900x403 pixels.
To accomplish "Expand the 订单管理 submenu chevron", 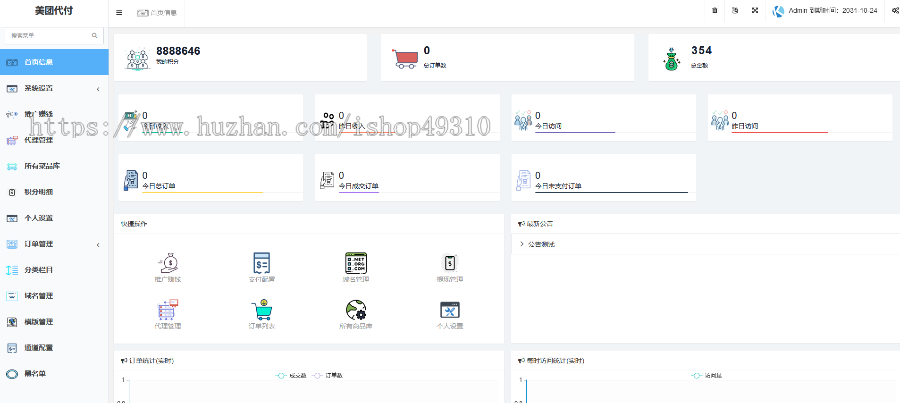I will 98,245.
